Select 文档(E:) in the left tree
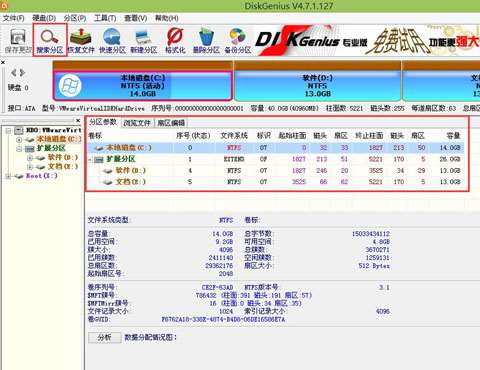 pos(63,166)
